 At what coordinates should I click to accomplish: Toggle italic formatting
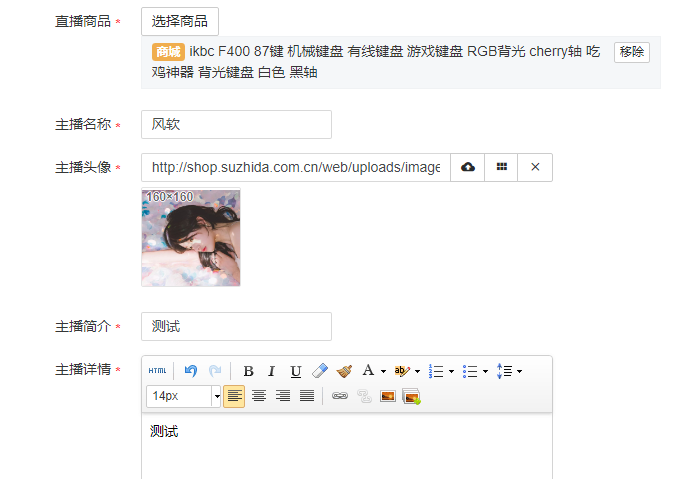click(x=272, y=371)
